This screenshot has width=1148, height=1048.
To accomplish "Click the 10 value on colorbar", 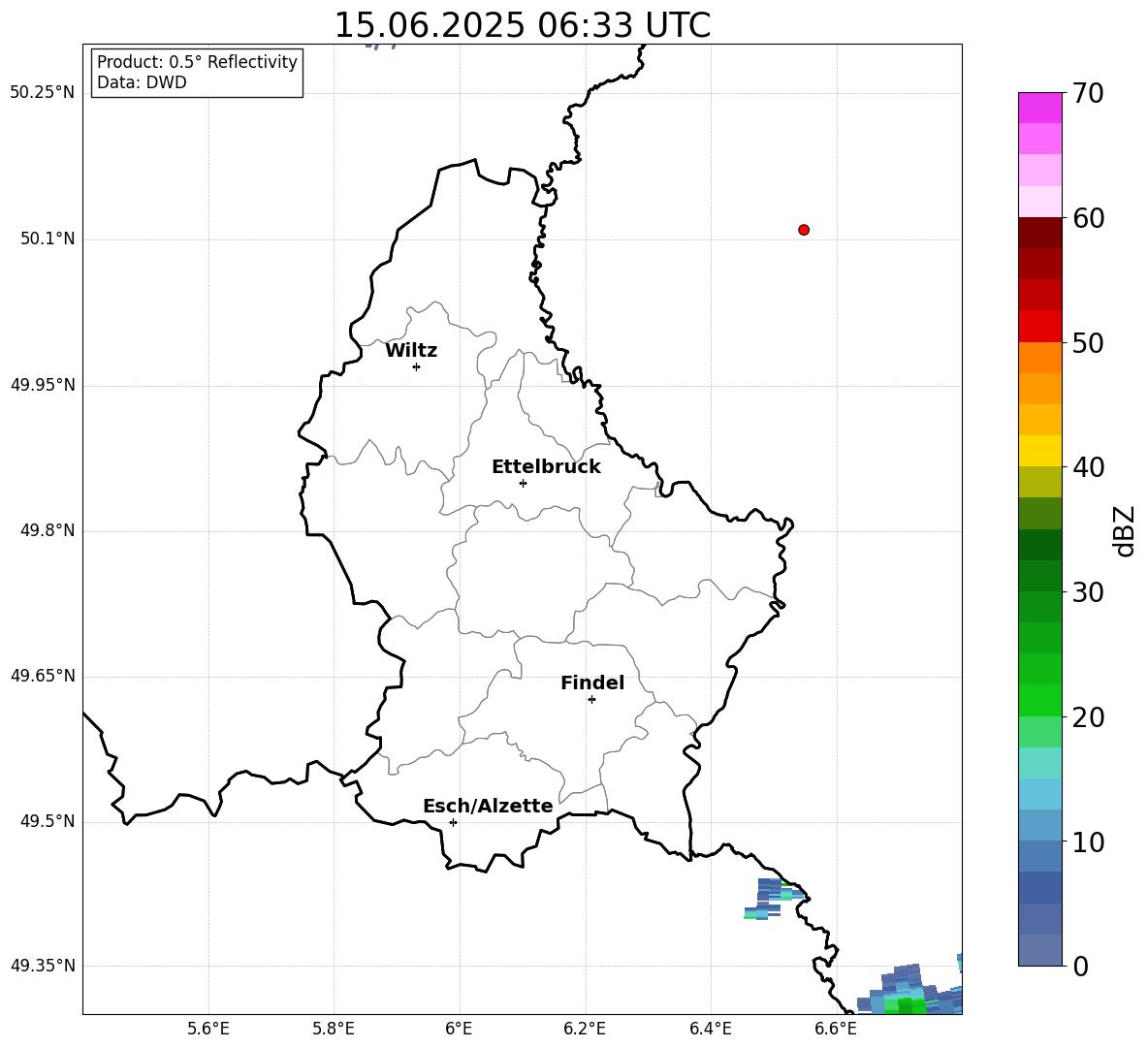I will pos(1088,842).
